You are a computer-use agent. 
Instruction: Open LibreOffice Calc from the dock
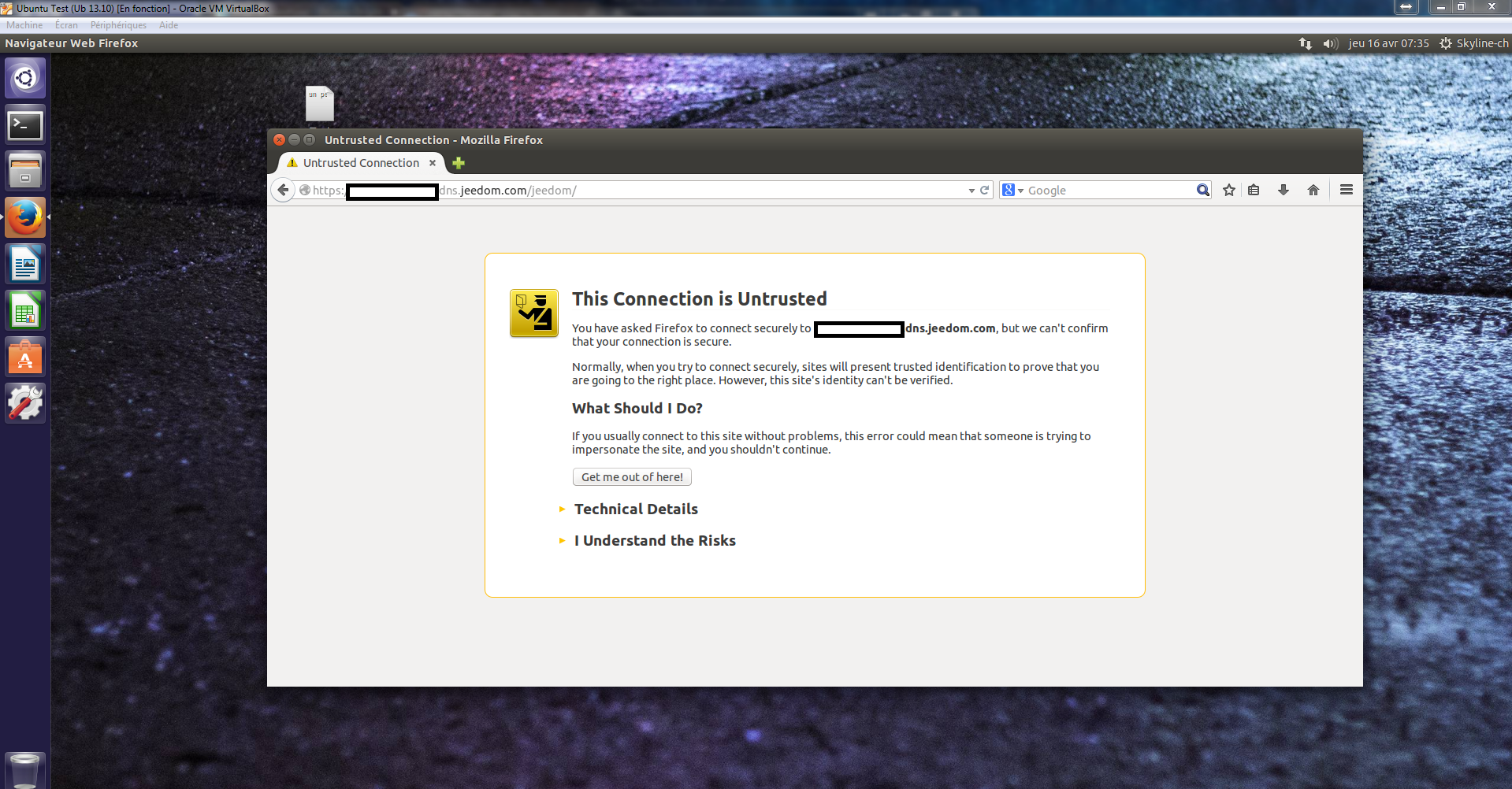click(x=25, y=310)
